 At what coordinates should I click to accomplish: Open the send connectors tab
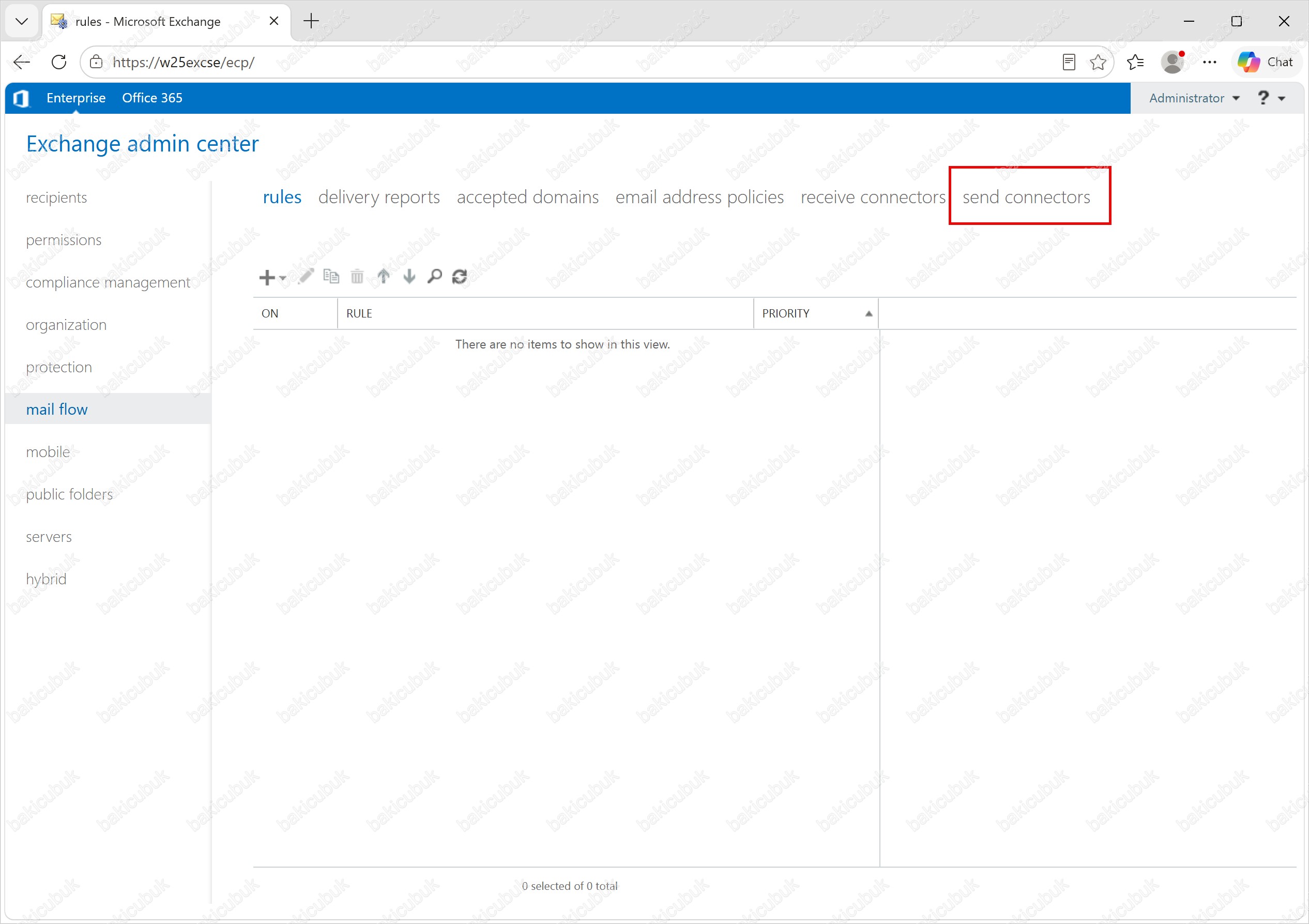pyautogui.click(x=1026, y=198)
